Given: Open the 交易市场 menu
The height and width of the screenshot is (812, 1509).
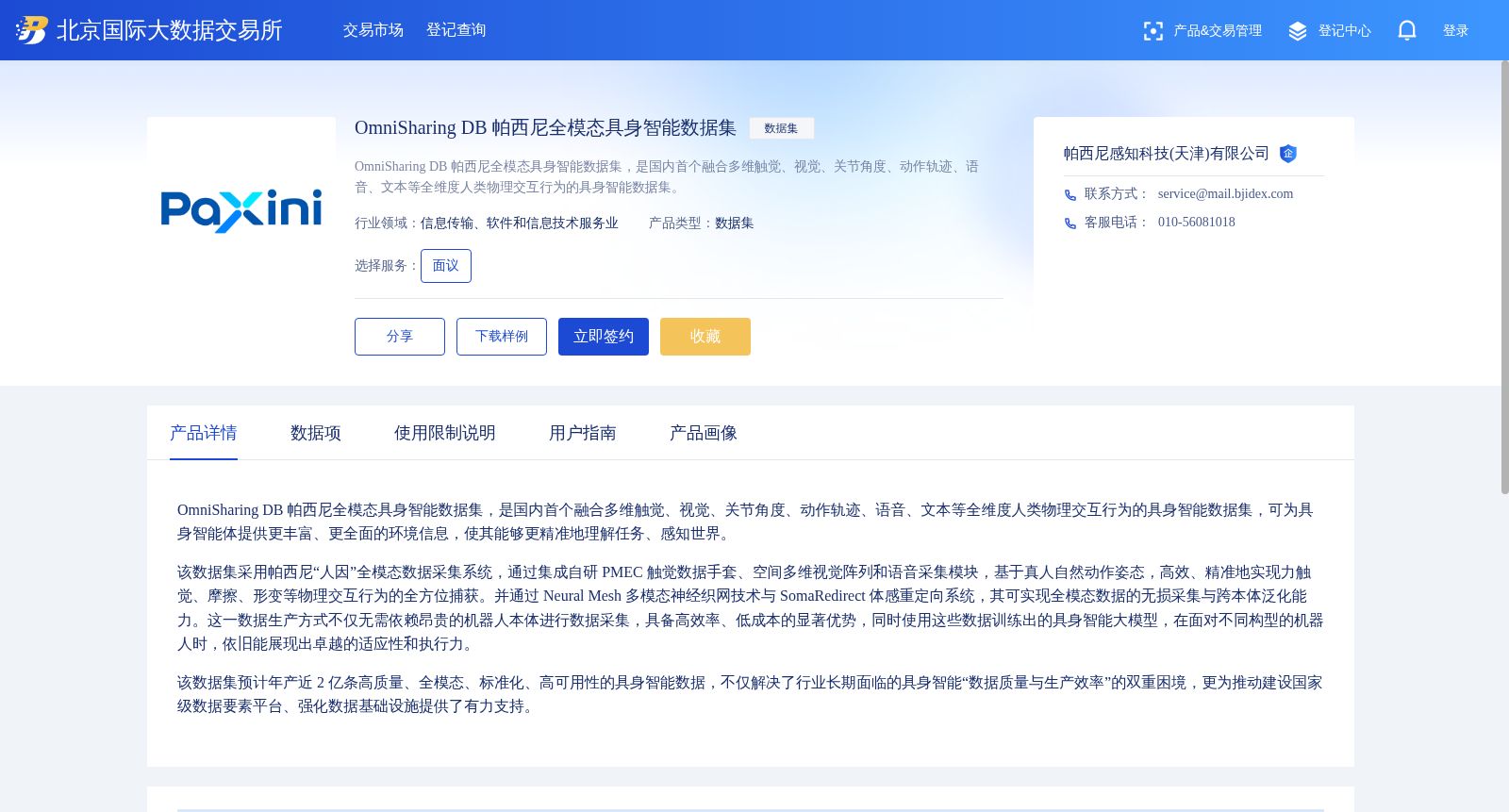Looking at the screenshot, I should click(x=373, y=30).
